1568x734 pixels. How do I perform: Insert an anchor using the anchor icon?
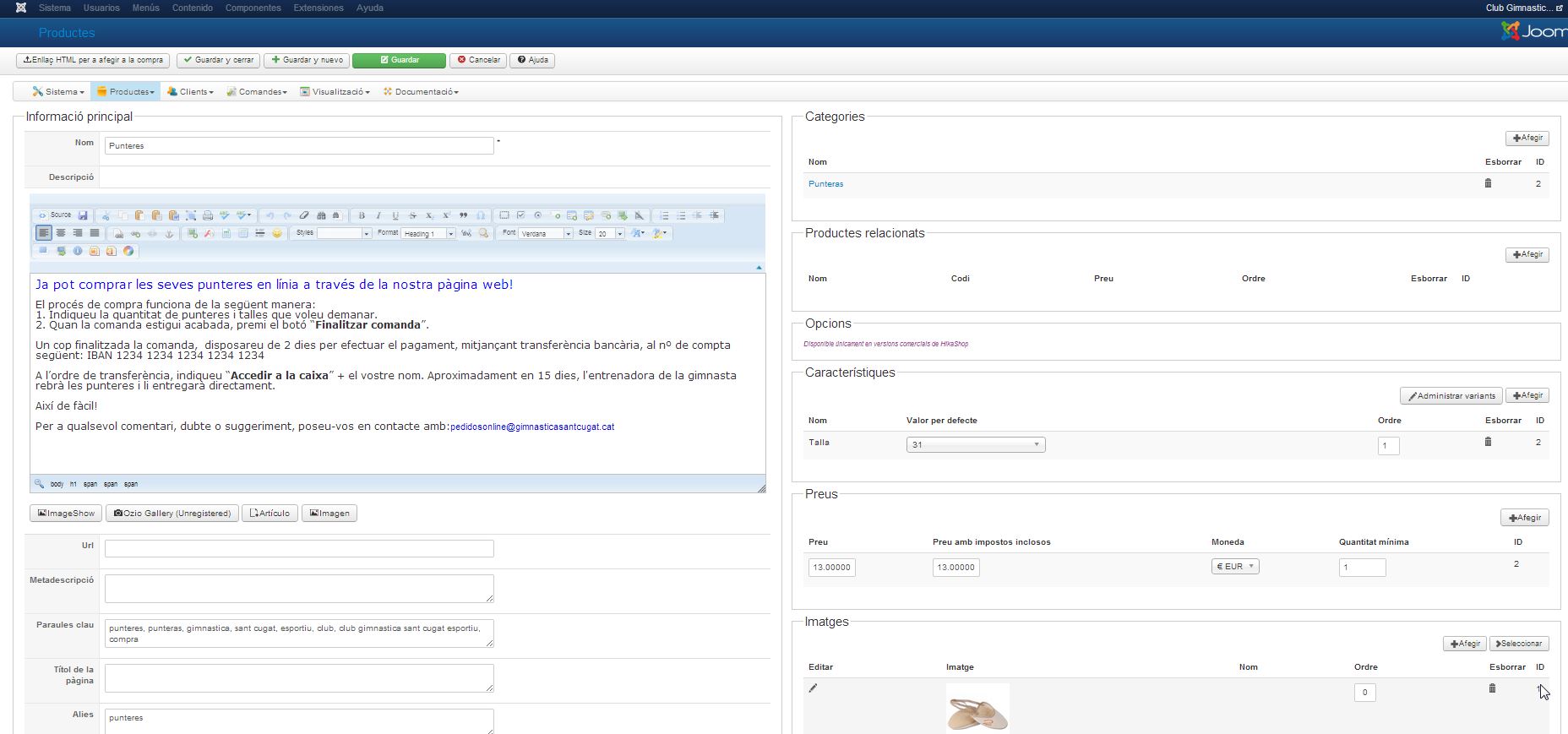pos(169,233)
